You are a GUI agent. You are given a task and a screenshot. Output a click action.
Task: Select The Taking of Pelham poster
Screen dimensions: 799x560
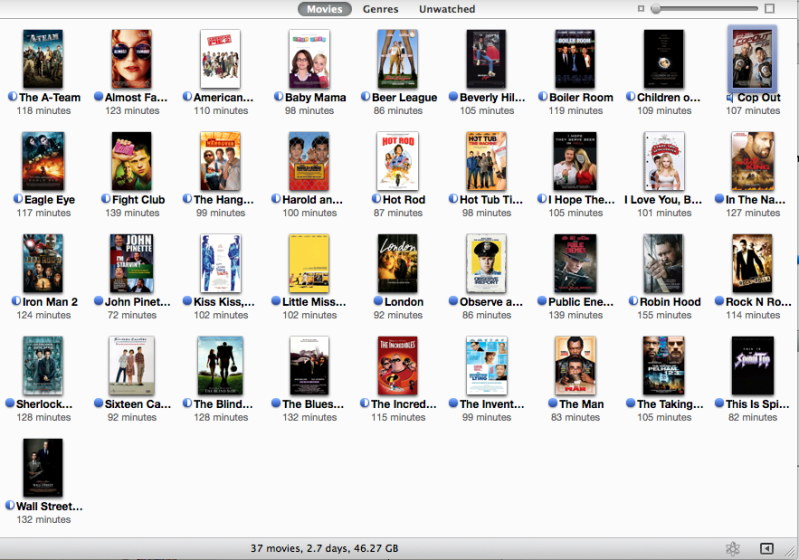(664, 366)
